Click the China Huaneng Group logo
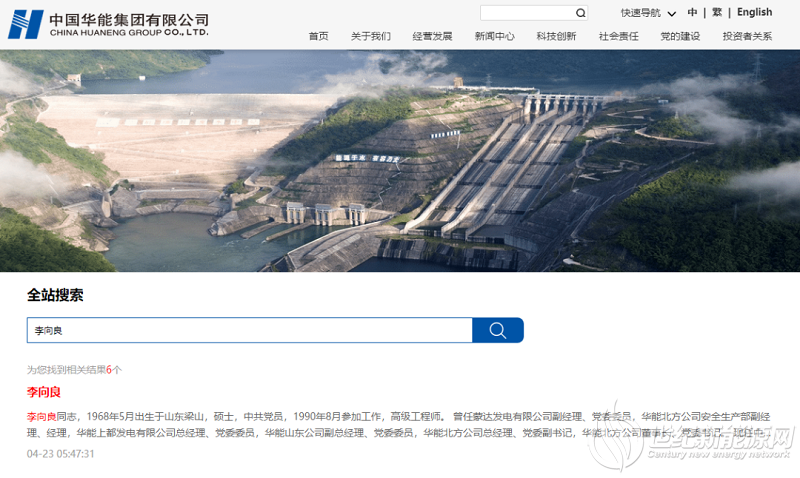 (108, 24)
